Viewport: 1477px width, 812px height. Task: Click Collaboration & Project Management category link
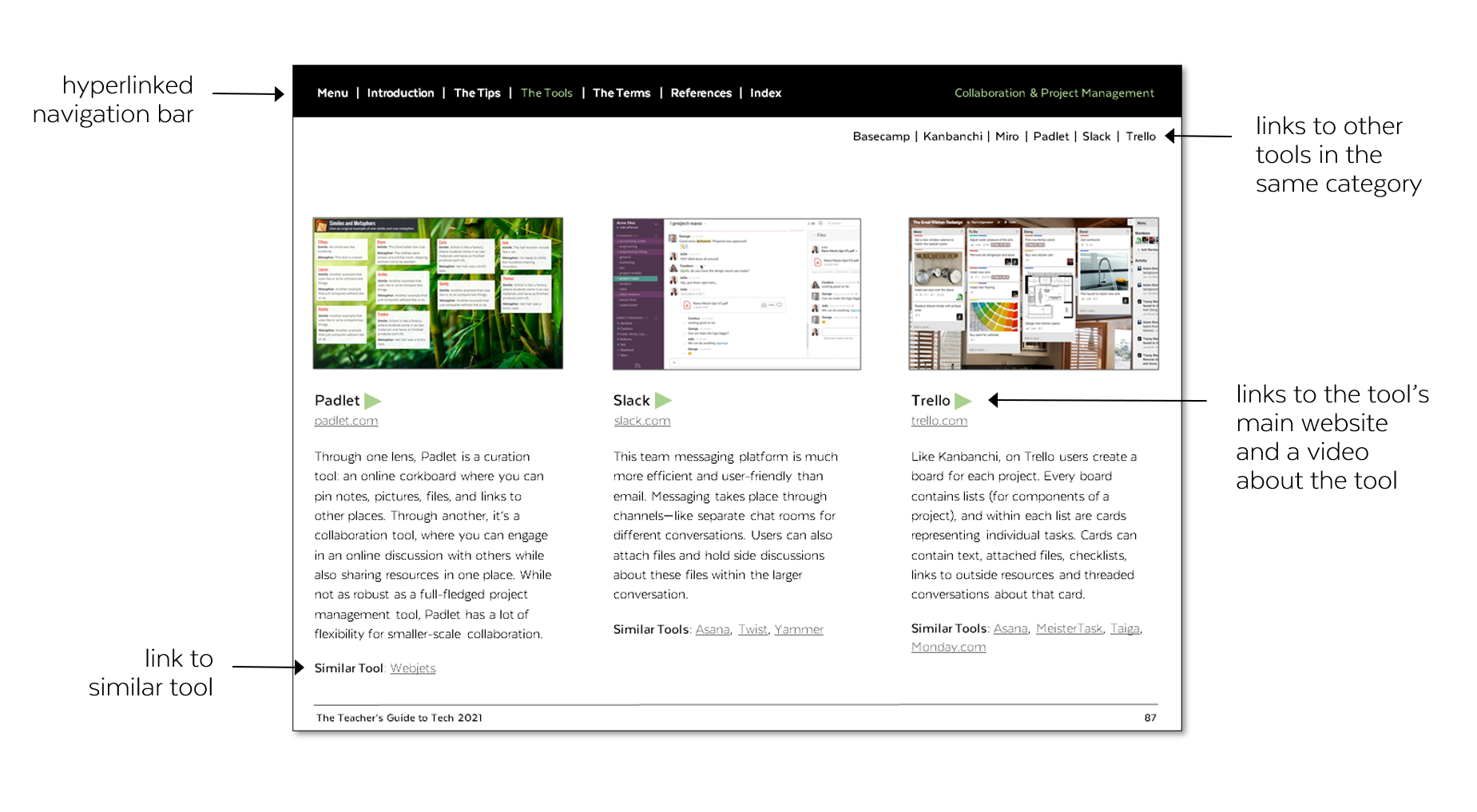pyautogui.click(x=1054, y=93)
